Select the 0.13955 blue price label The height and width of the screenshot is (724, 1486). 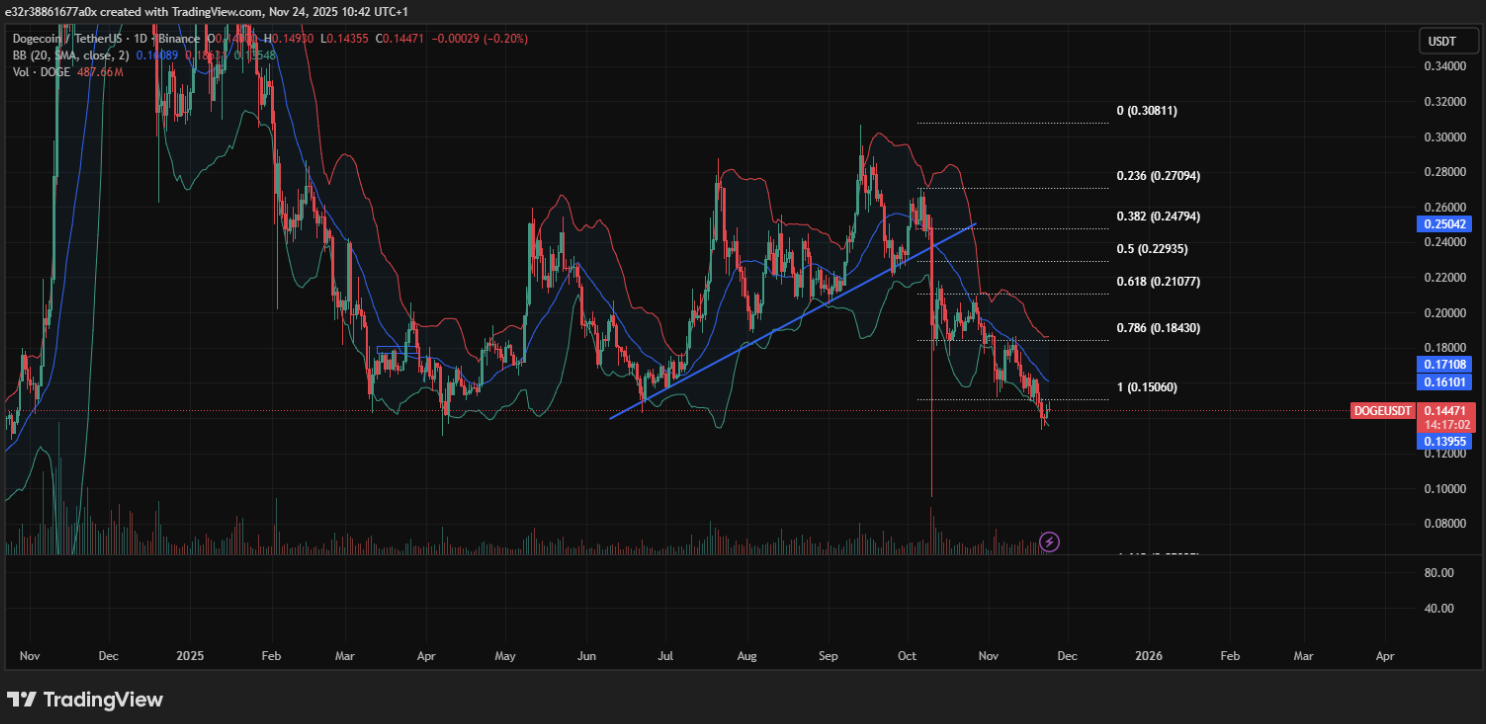1444,440
